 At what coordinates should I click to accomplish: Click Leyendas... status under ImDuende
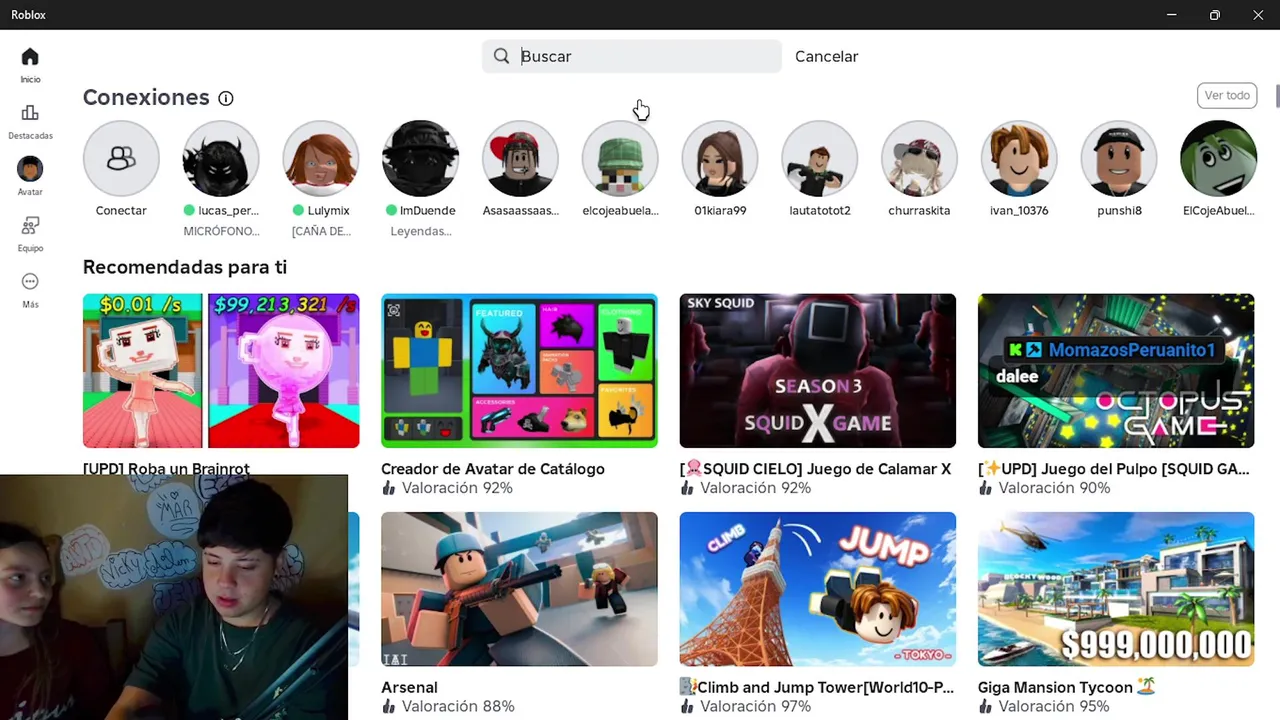pos(421,231)
